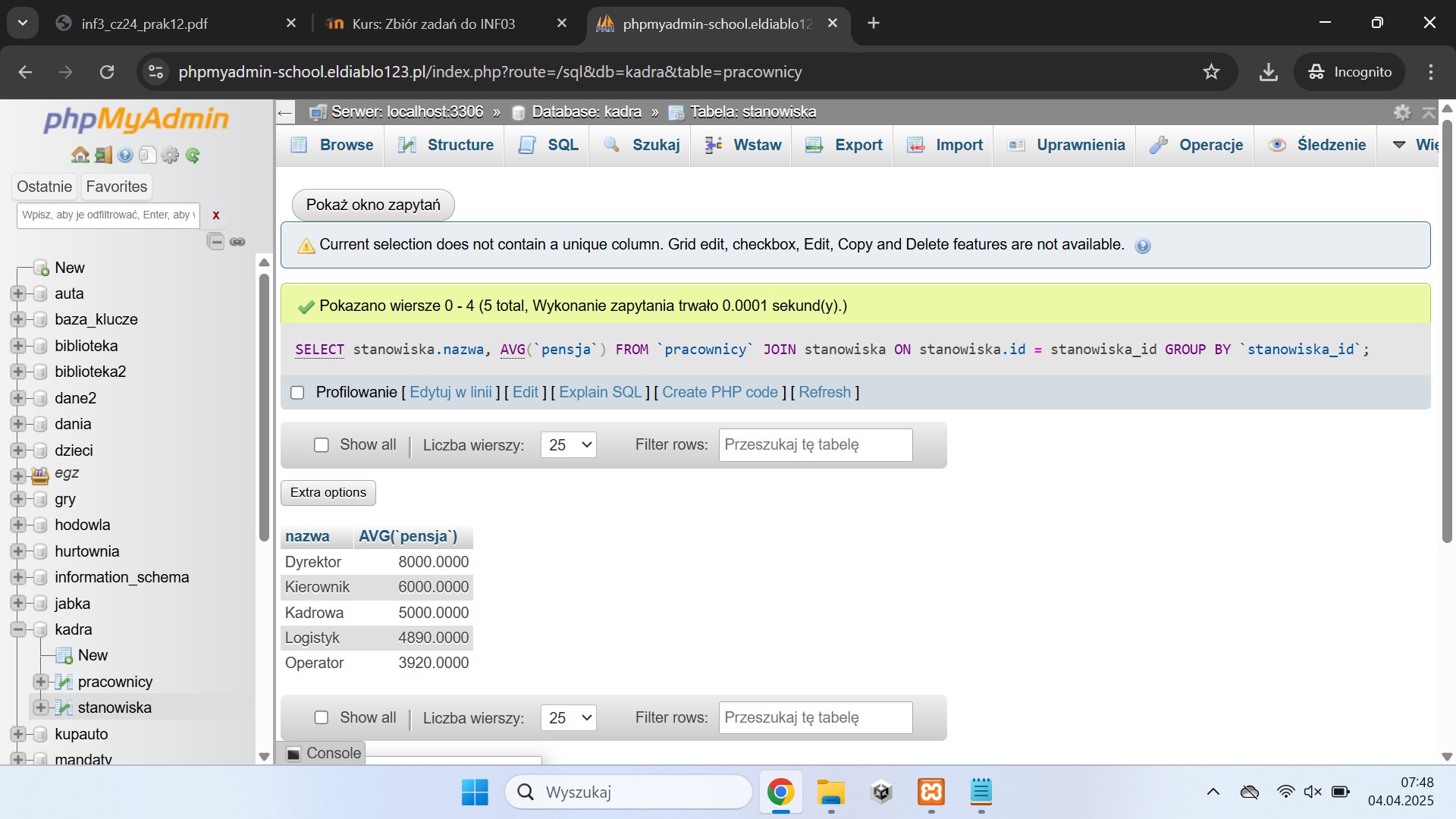Click the database filter input field
This screenshot has width=1456, height=819.
pyautogui.click(x=108, y=215)
